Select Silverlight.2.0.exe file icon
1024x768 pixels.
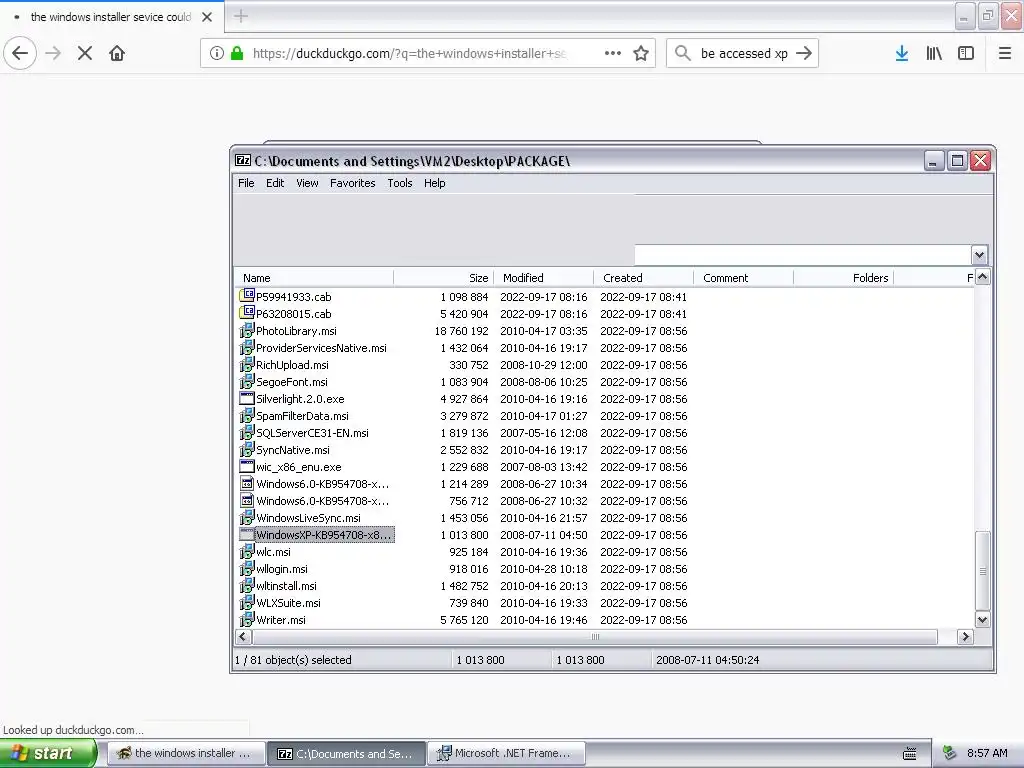pyautogui.click(x=247, y=398)
